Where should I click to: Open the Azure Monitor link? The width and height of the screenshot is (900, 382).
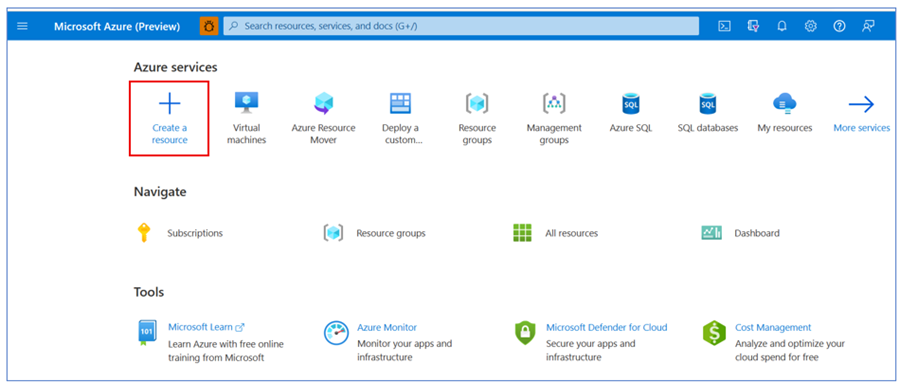[x=387, y=328]
